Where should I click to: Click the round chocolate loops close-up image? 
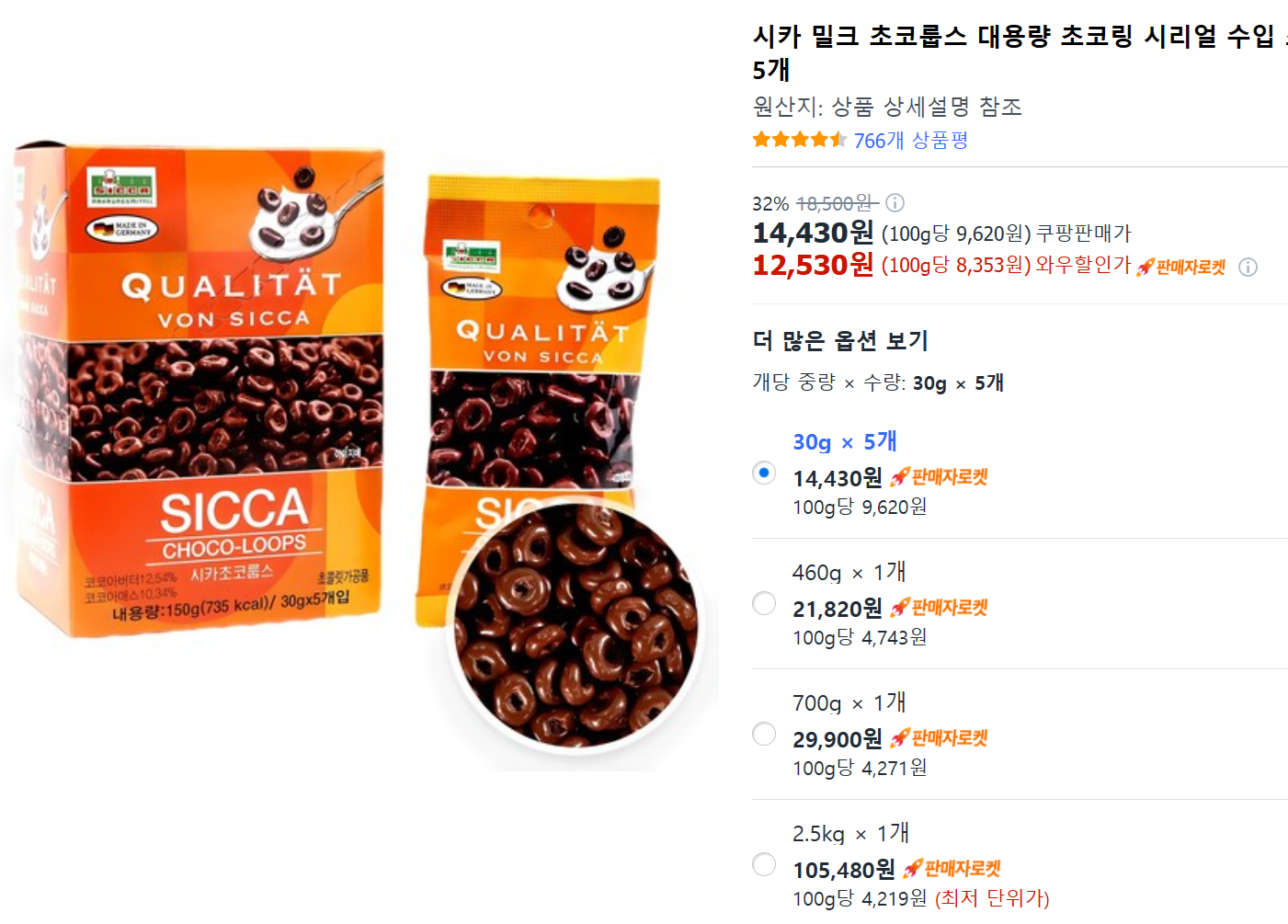pyautogui.click(x=576, y=625)
